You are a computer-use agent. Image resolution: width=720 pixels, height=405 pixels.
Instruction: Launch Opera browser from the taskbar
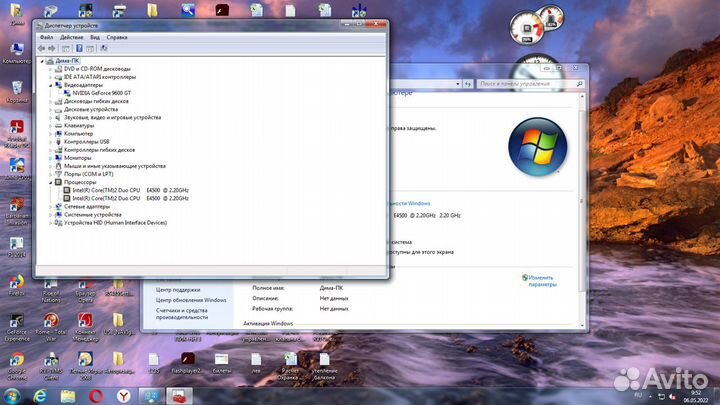click(x=96, y=395)
